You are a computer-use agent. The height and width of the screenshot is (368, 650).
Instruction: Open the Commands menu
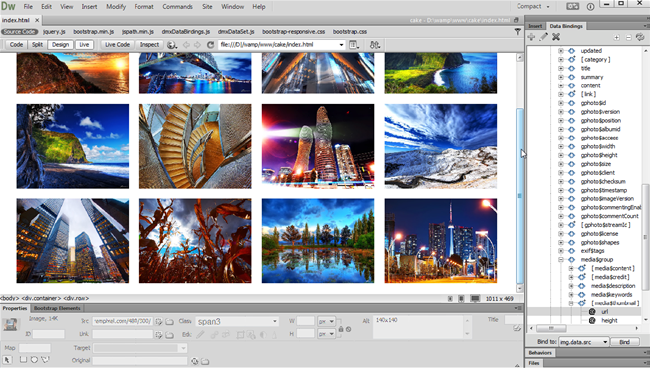pyautogui.click(x=177, y=7)
